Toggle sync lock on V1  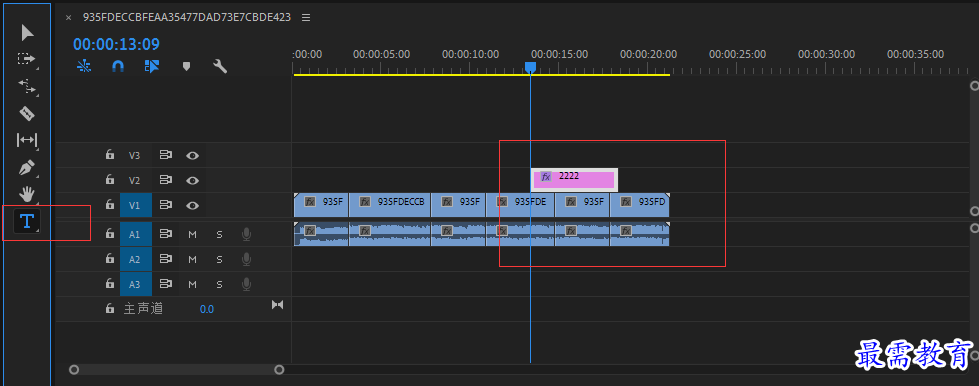(165, 205)
